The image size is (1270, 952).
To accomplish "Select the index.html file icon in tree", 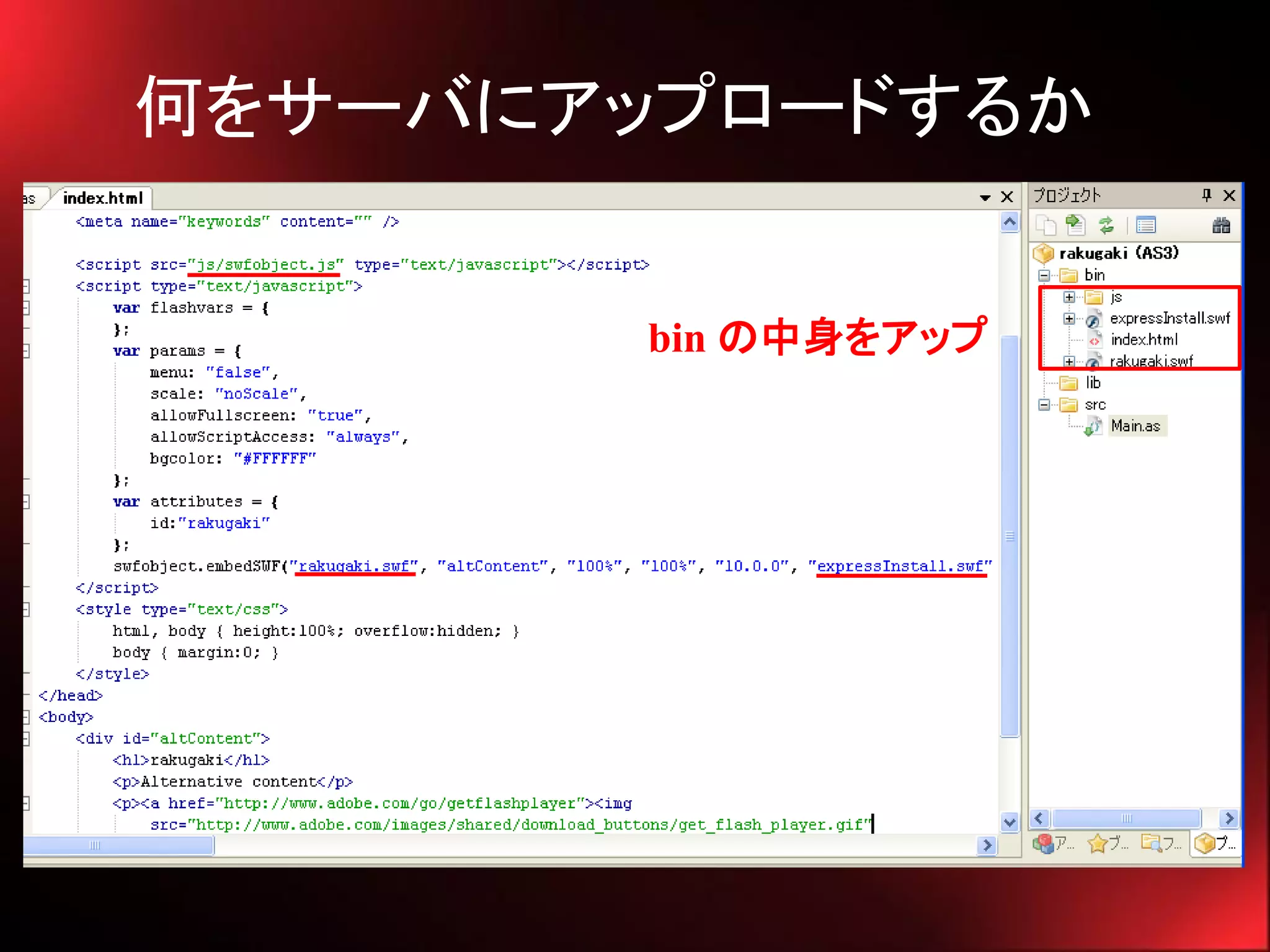I will click(1095, 340).
